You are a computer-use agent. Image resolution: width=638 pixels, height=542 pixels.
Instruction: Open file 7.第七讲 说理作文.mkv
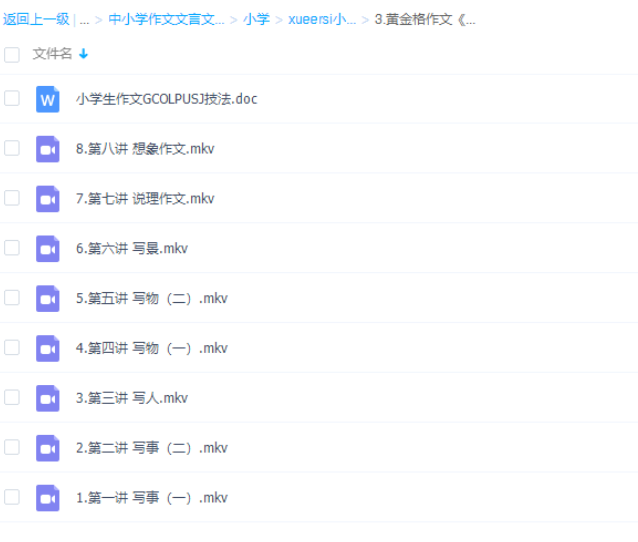145,199
